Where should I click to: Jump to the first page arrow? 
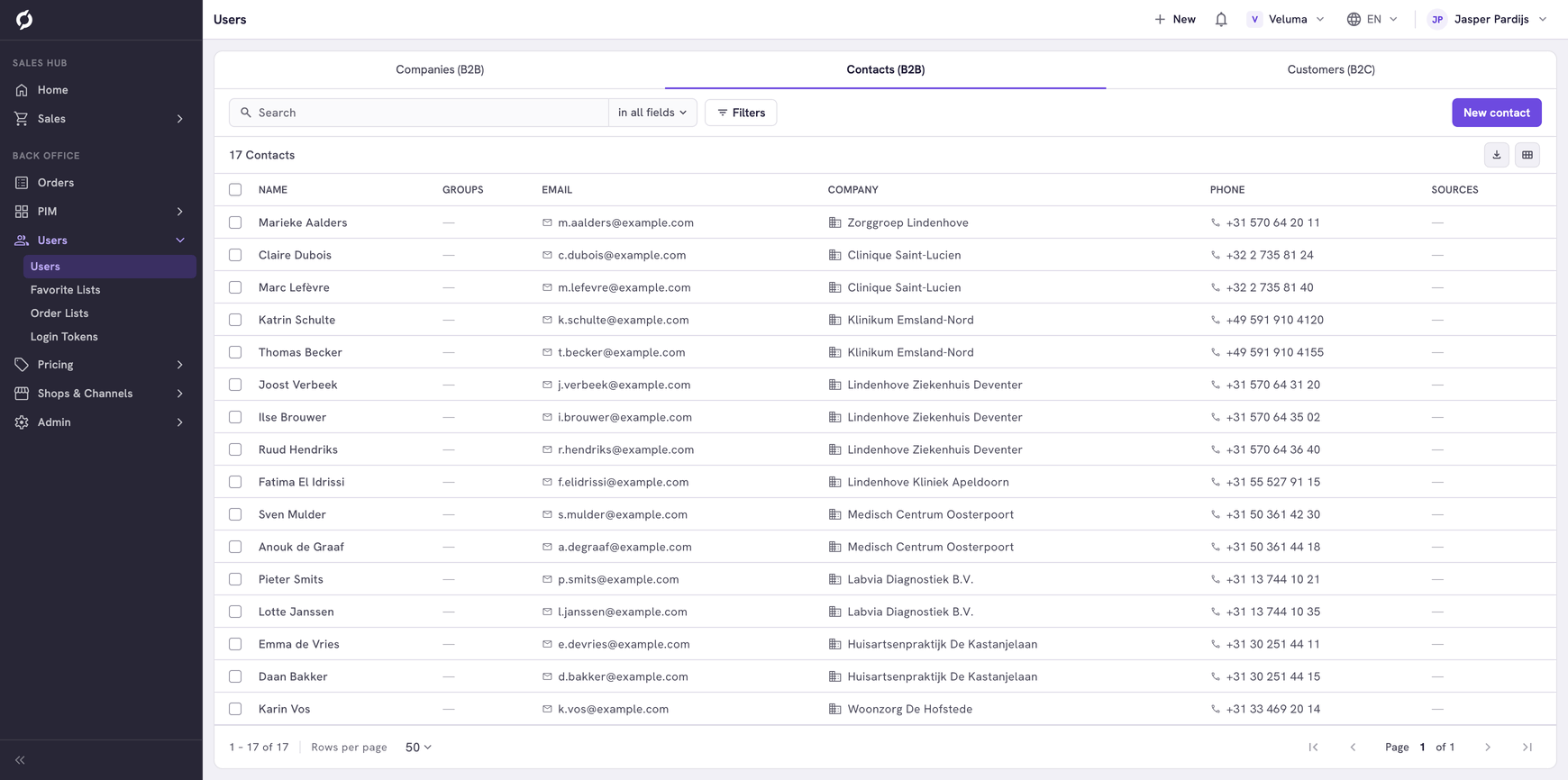(x=1313, y=748)
